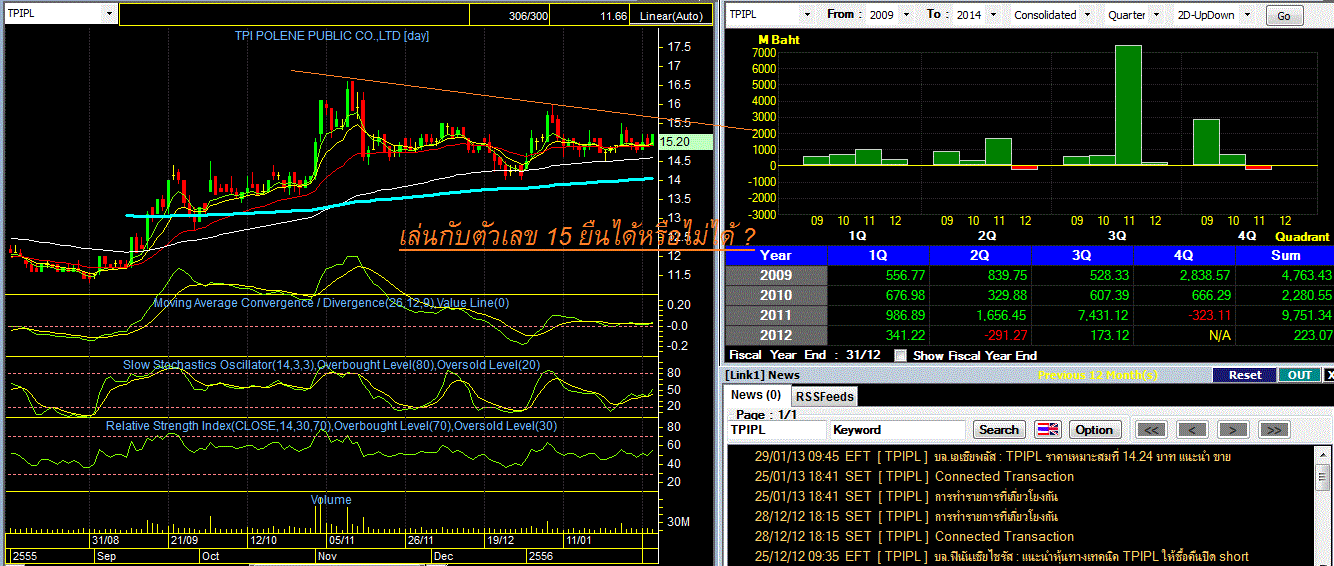The height and width of the screenshot is (566, 1334).
Task: Click the 7,431.12 cell for 2011 3Q
Action: click(1084, 315)
